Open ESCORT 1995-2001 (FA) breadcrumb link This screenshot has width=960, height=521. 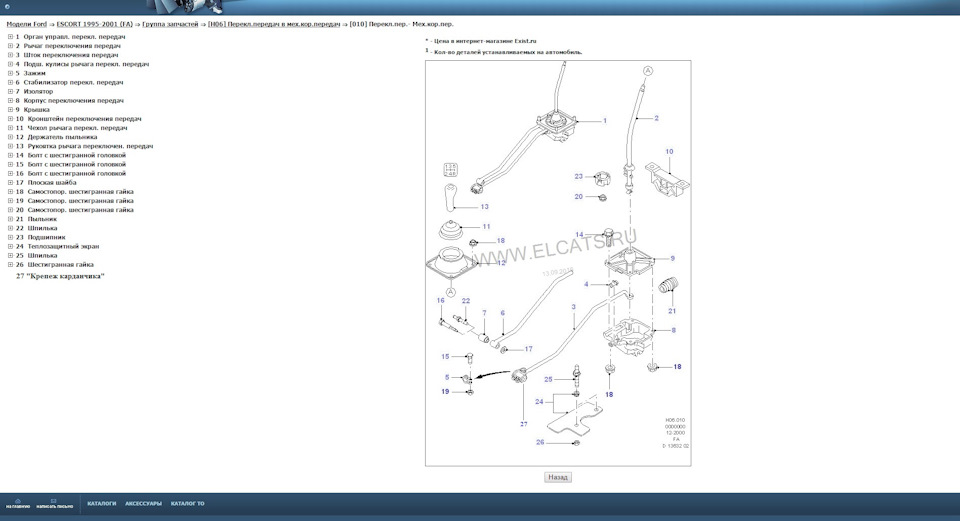(94, 24)
